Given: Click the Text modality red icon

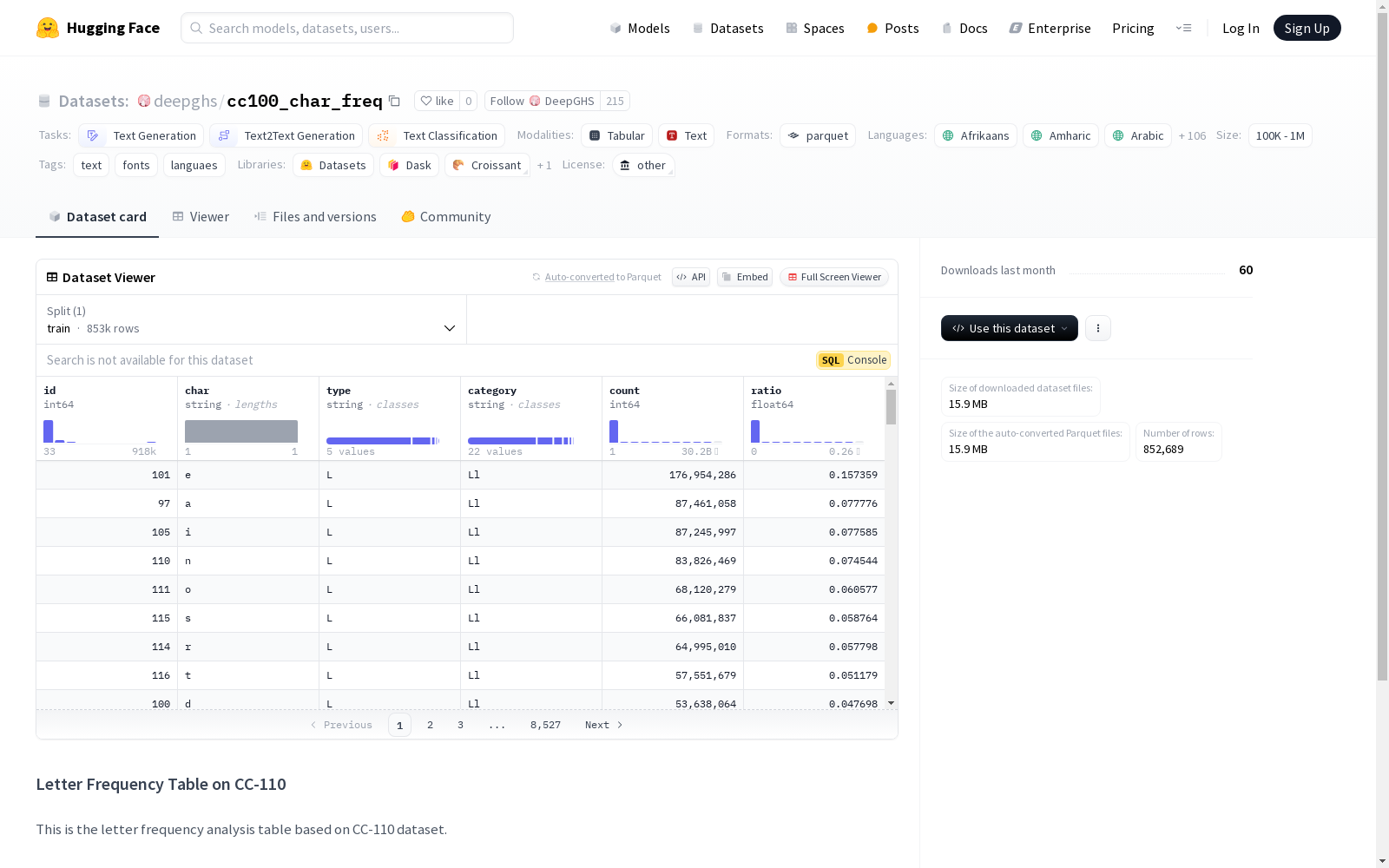Looking at the screenshot, I should (672, 135).
